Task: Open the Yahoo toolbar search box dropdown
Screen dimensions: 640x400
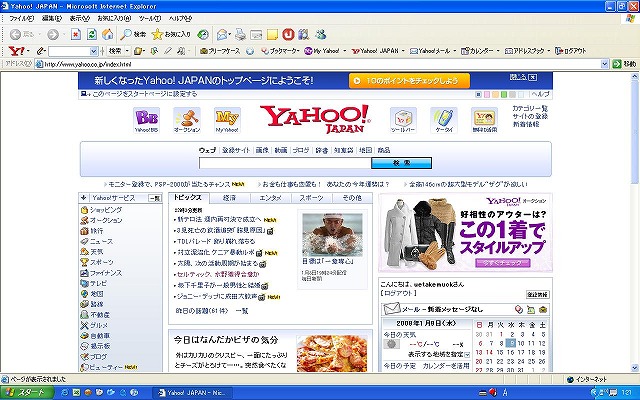Action: [x=93, y=51]
